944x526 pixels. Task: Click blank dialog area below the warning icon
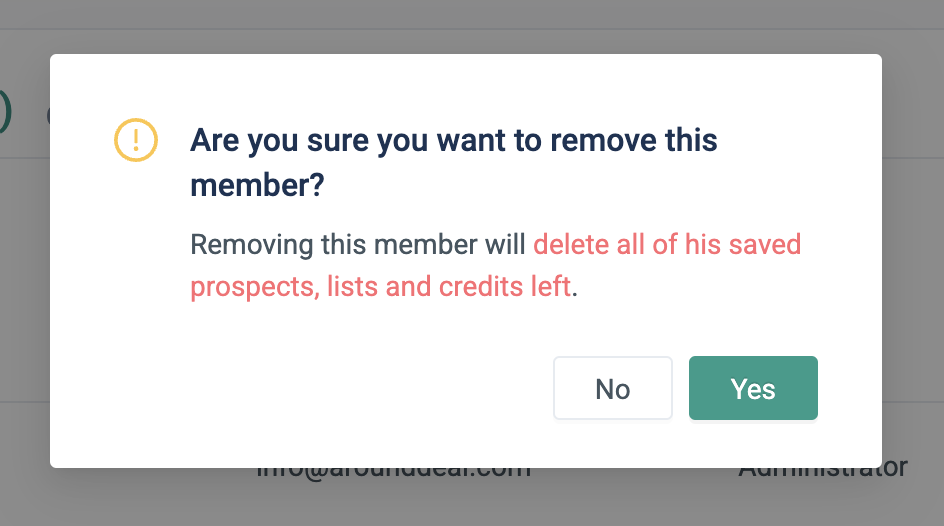point(136,300)
